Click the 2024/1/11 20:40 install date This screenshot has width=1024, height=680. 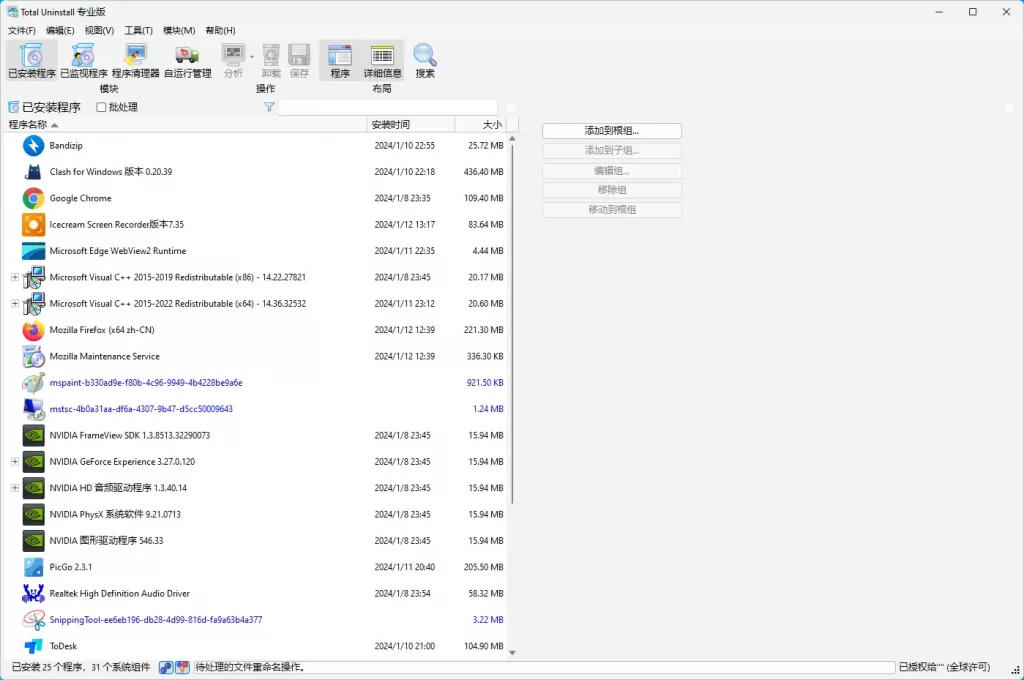(x=404, y=567)
